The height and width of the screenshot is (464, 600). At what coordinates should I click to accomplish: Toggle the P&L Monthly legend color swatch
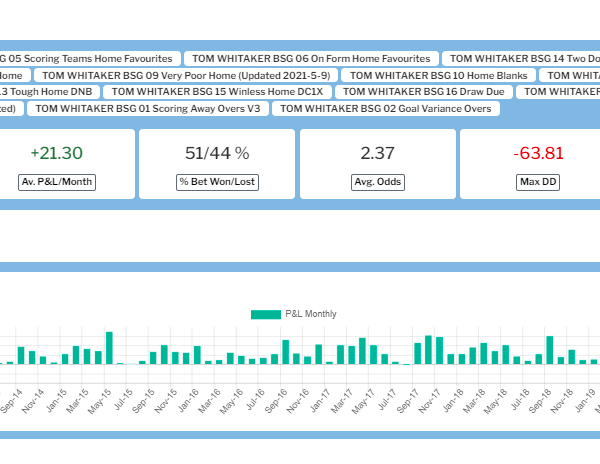(266, 314)
